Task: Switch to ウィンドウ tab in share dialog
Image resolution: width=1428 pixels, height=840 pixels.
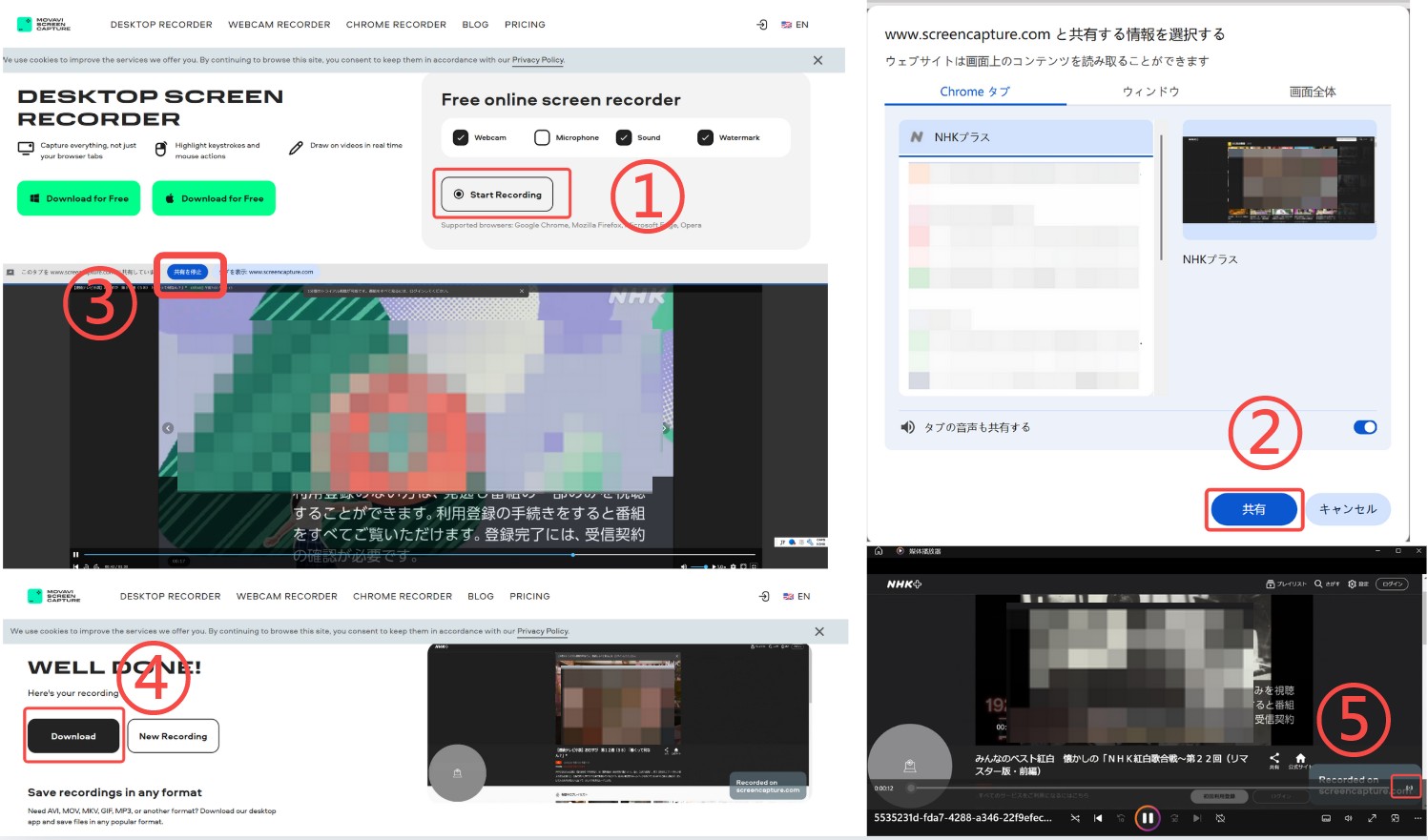Action: click(x=1151, y=92)
